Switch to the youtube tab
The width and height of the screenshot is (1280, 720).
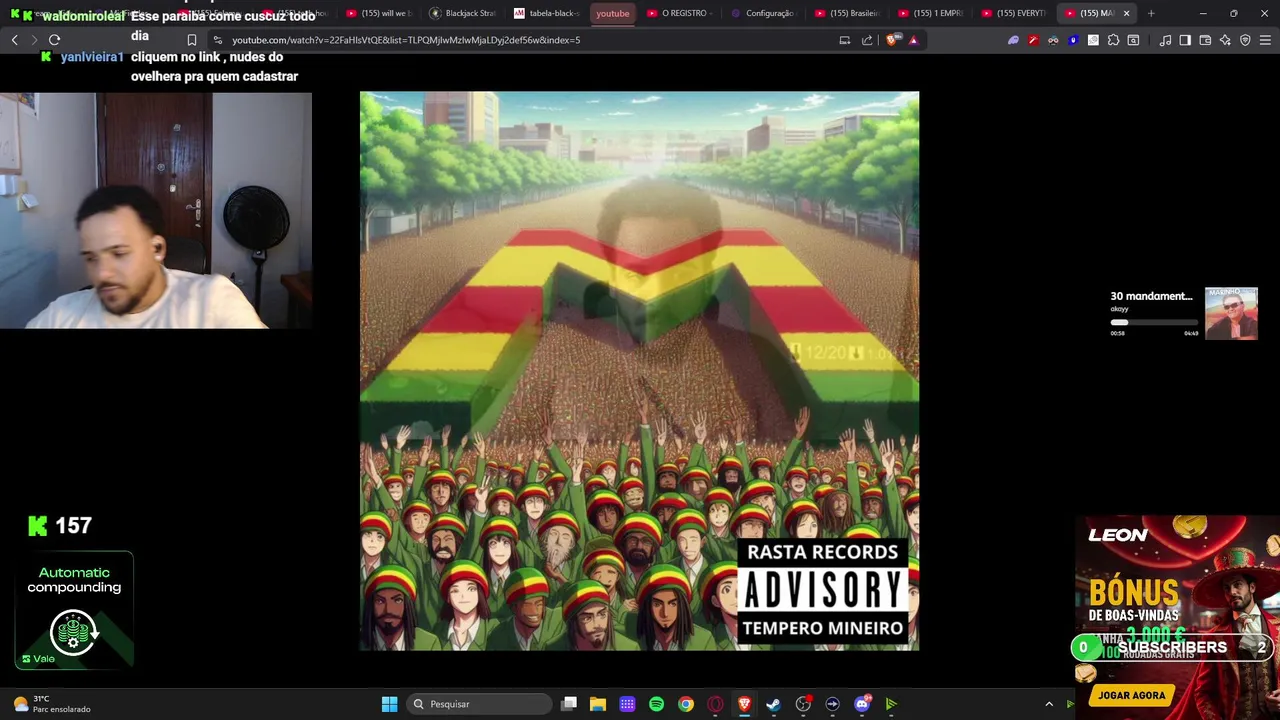tap(613, 13)
